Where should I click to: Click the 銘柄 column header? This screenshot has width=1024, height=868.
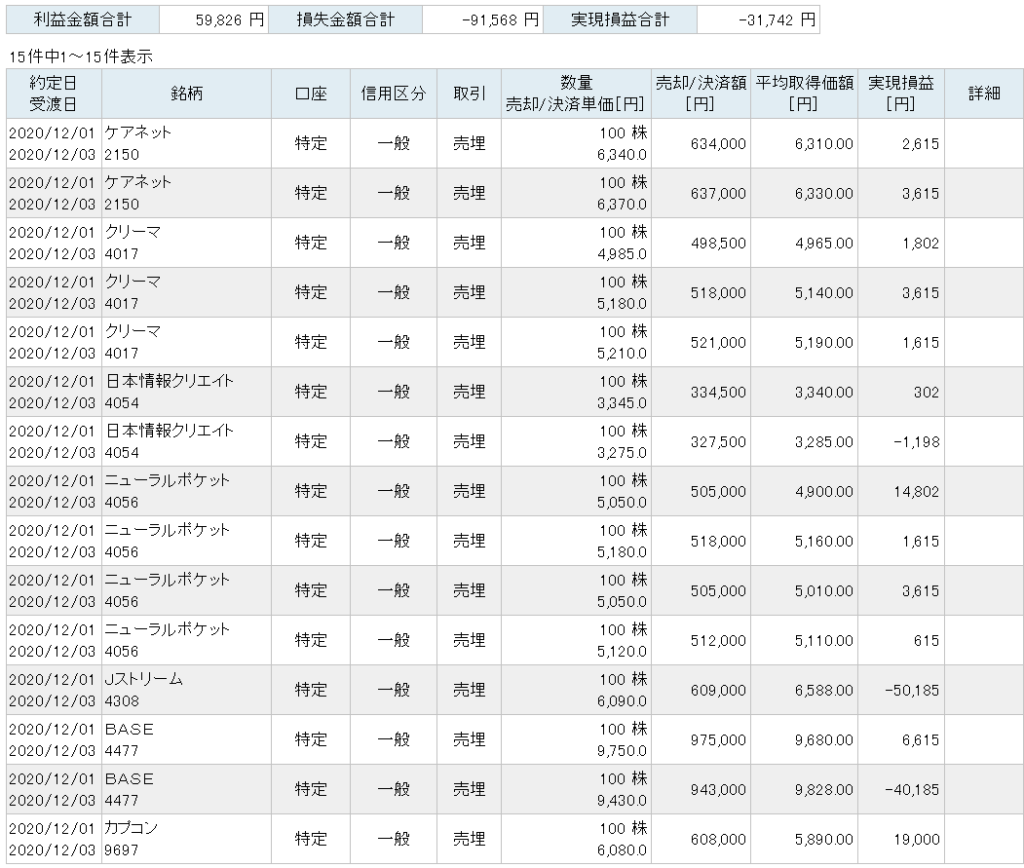(x=186, y=93)
